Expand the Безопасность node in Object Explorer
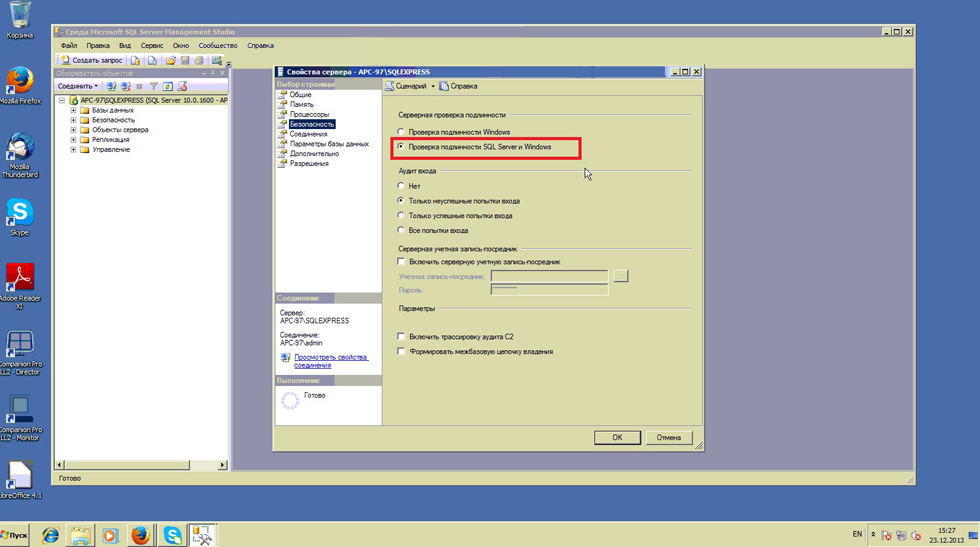 click(x=73, y=120)
